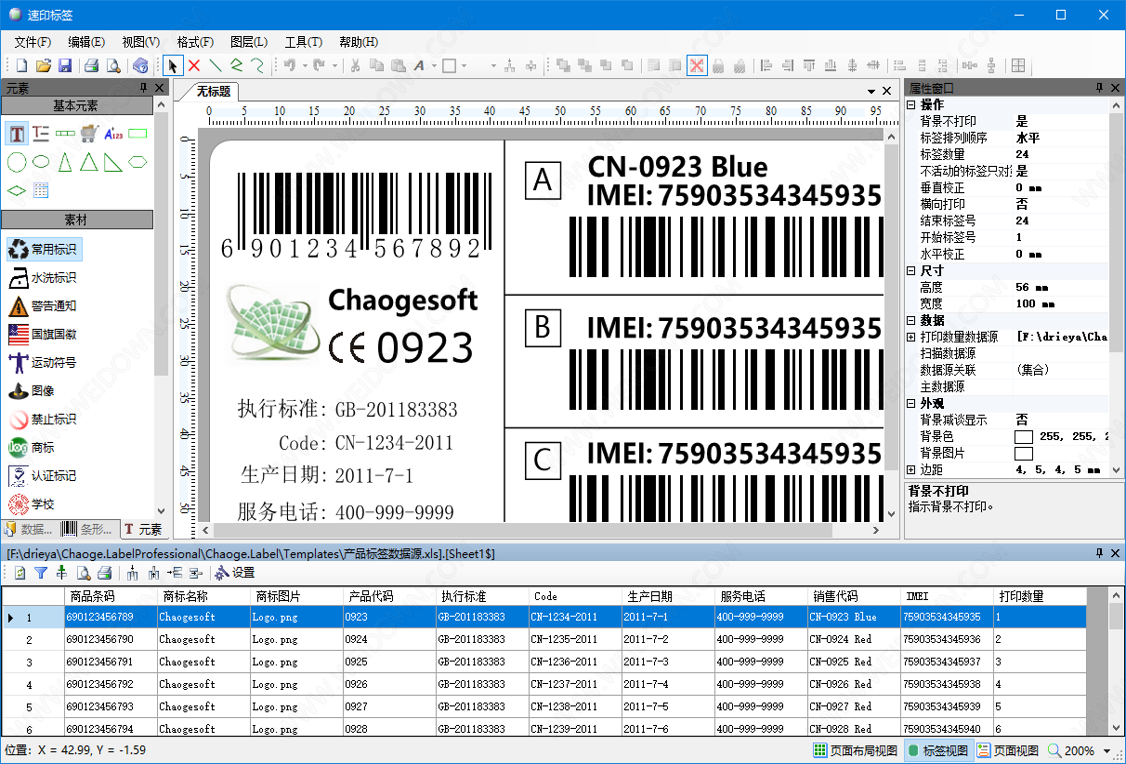
Task: Switch to the 无标题 document tab
Action: click(213, 91)
